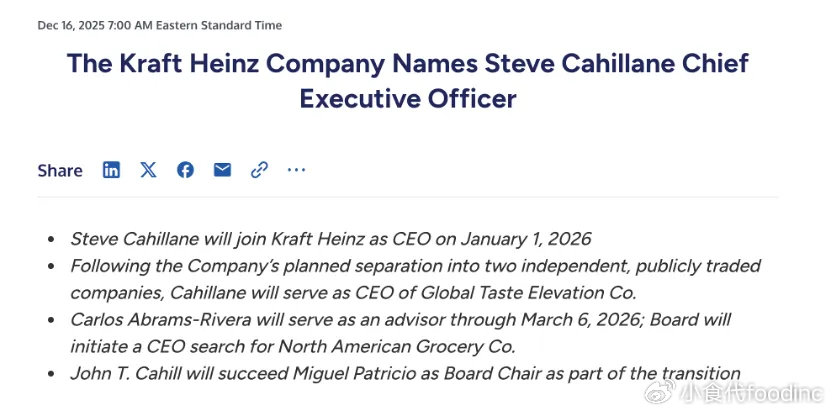The width and height of the screenshot is (832, 412).
Task: Share the article by email
Action: (222, 170)
